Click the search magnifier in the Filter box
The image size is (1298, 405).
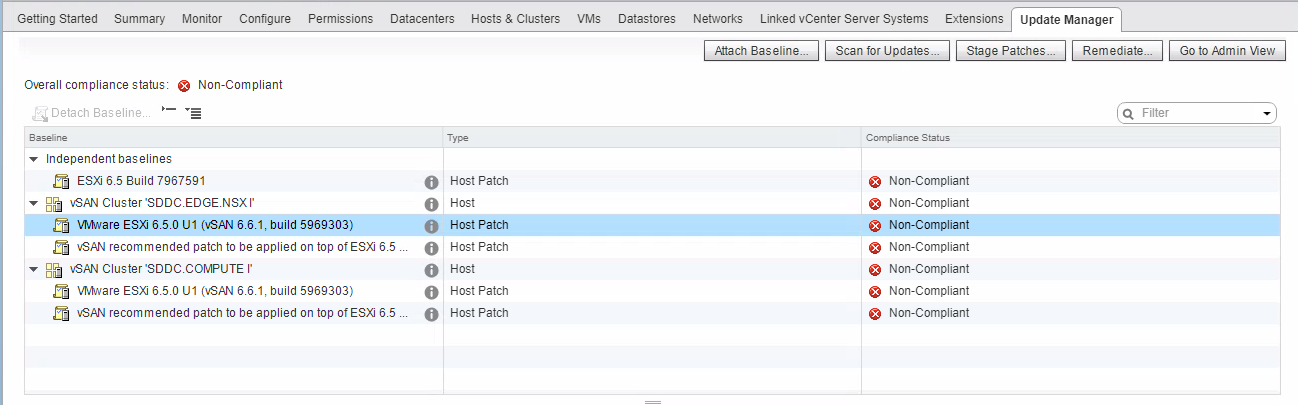(1130, 114)
